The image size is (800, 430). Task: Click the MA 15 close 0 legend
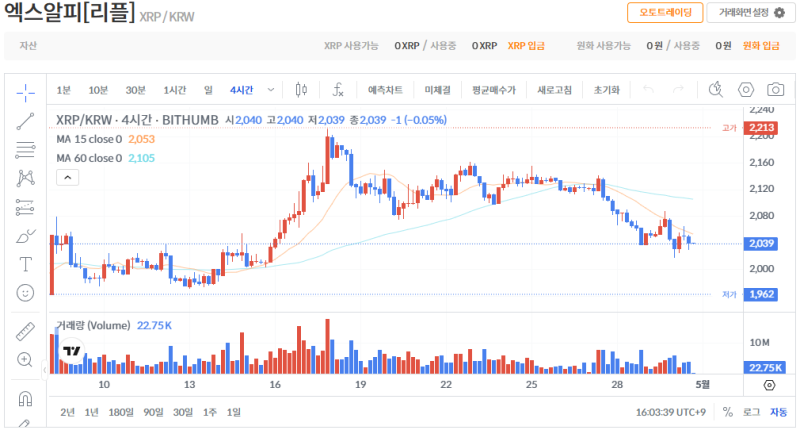coord(89,139)
